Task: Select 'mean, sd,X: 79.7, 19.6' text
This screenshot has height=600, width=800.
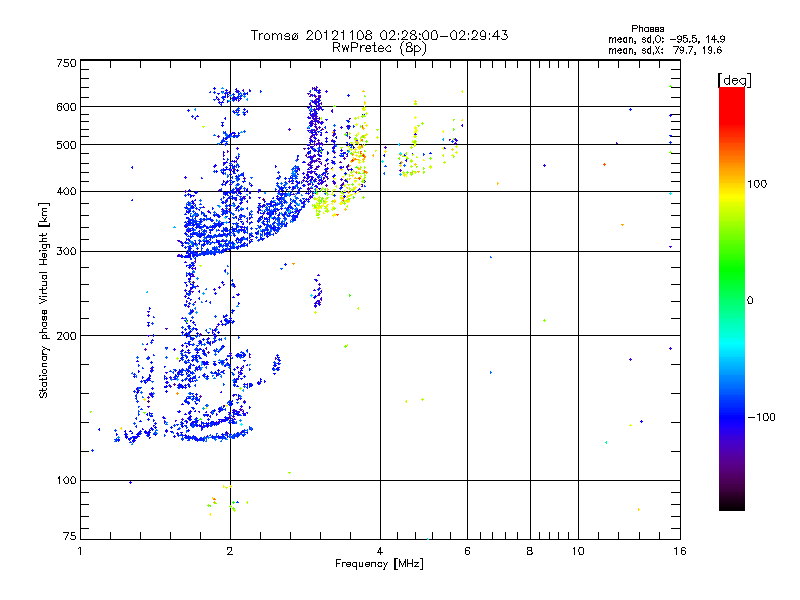Action: coord(665,50)
